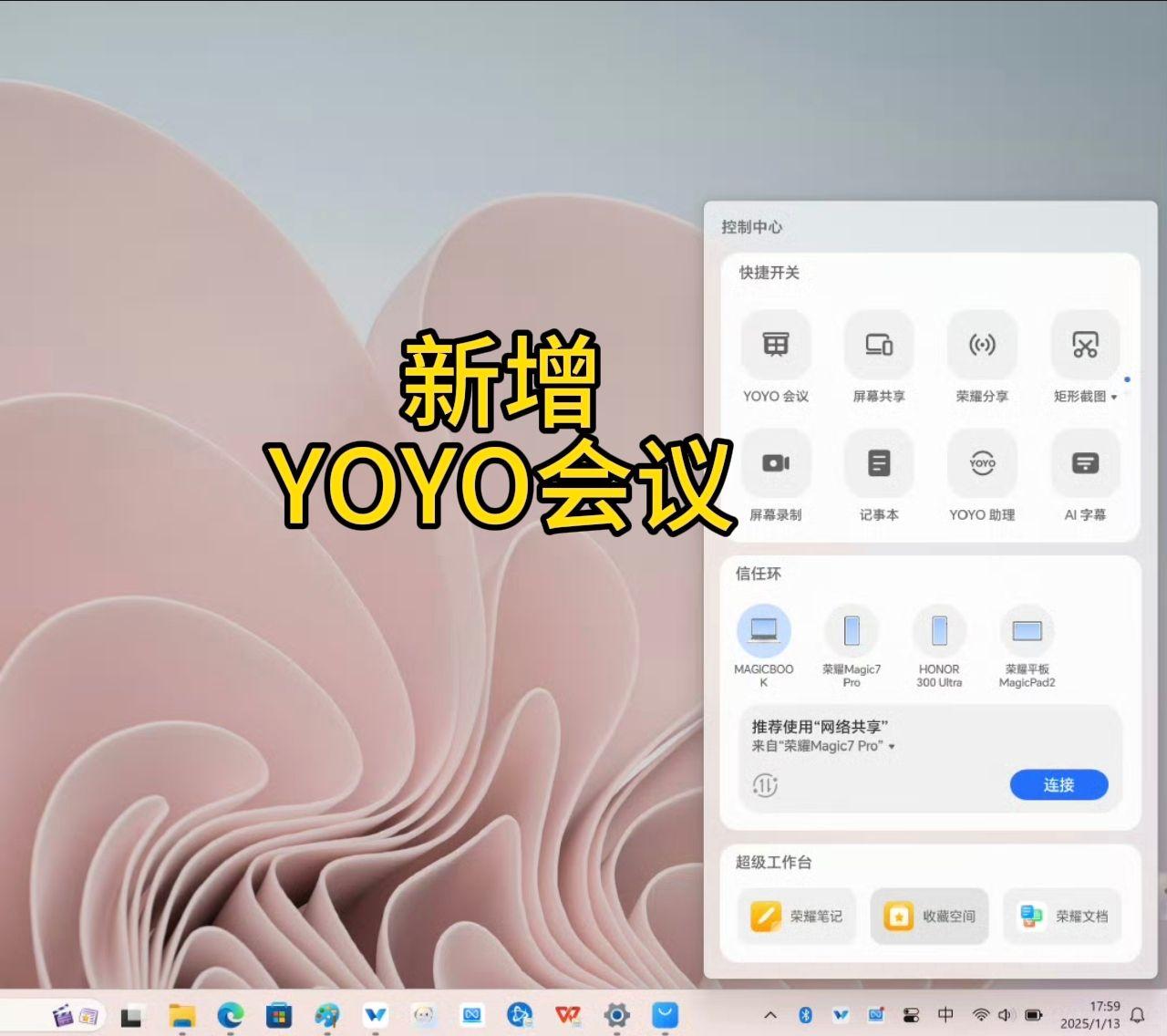This screenshot has height=1036, width=1167.
Task: Take a 矩形截图 rectangular screenshot
Action: (1085, 345)
